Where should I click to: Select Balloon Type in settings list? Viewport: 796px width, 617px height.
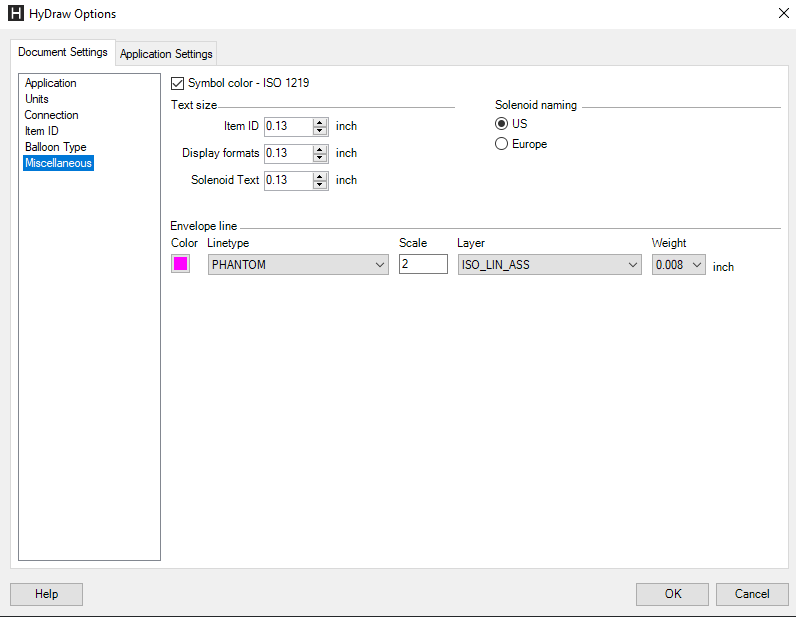(x=56, y=147)
